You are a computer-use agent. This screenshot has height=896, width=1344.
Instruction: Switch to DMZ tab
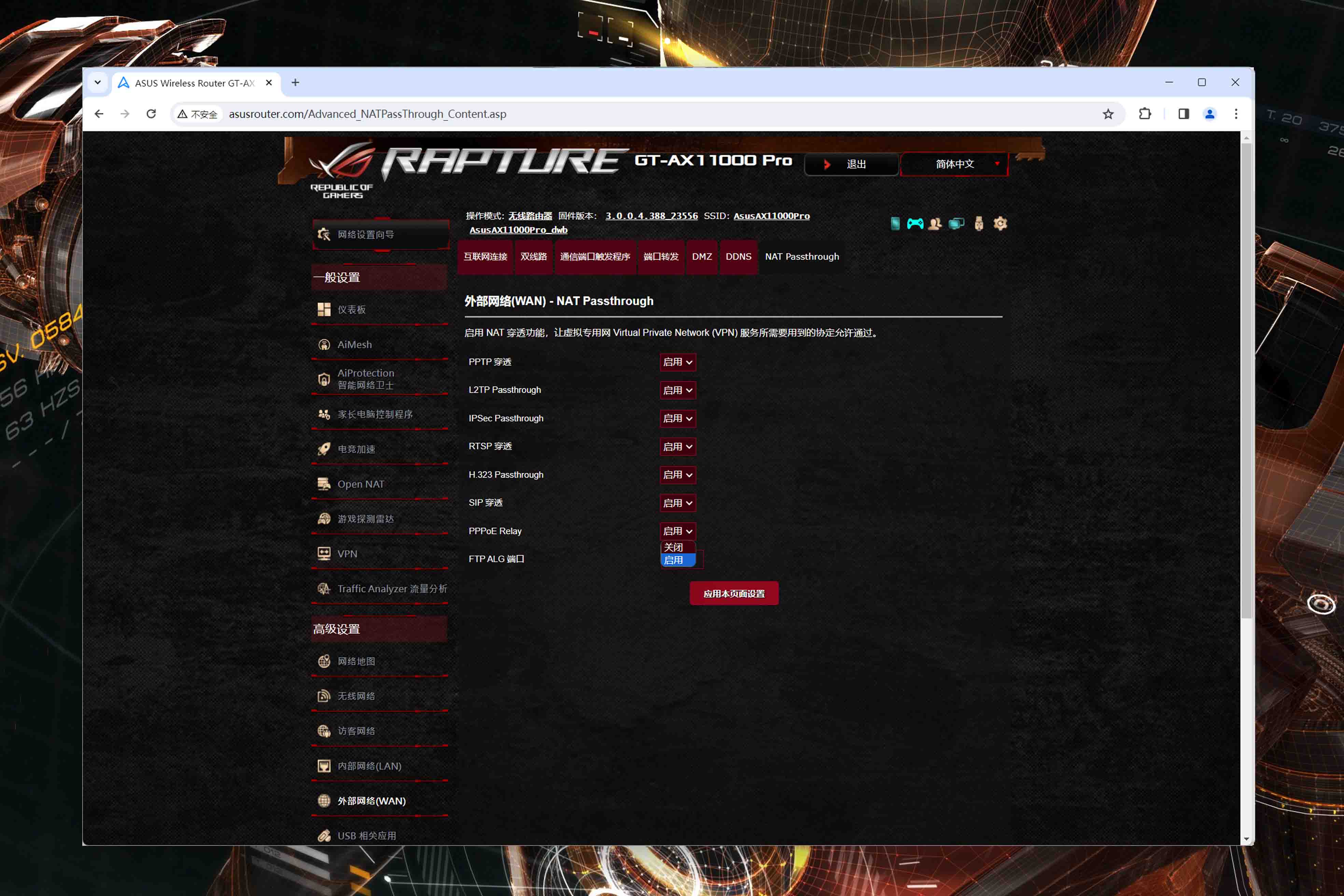(702, 256)
